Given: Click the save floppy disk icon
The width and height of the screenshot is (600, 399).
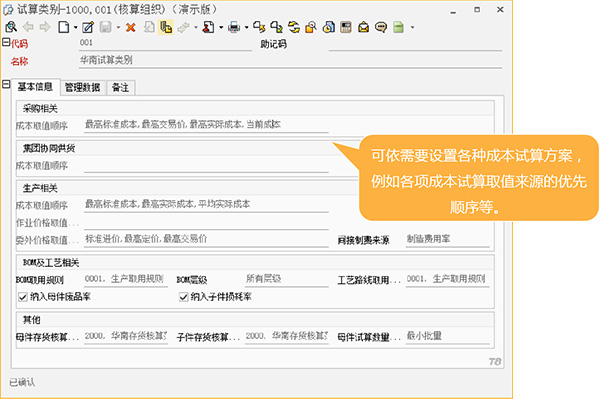Looking at the screenshot, I should (106, 27).
